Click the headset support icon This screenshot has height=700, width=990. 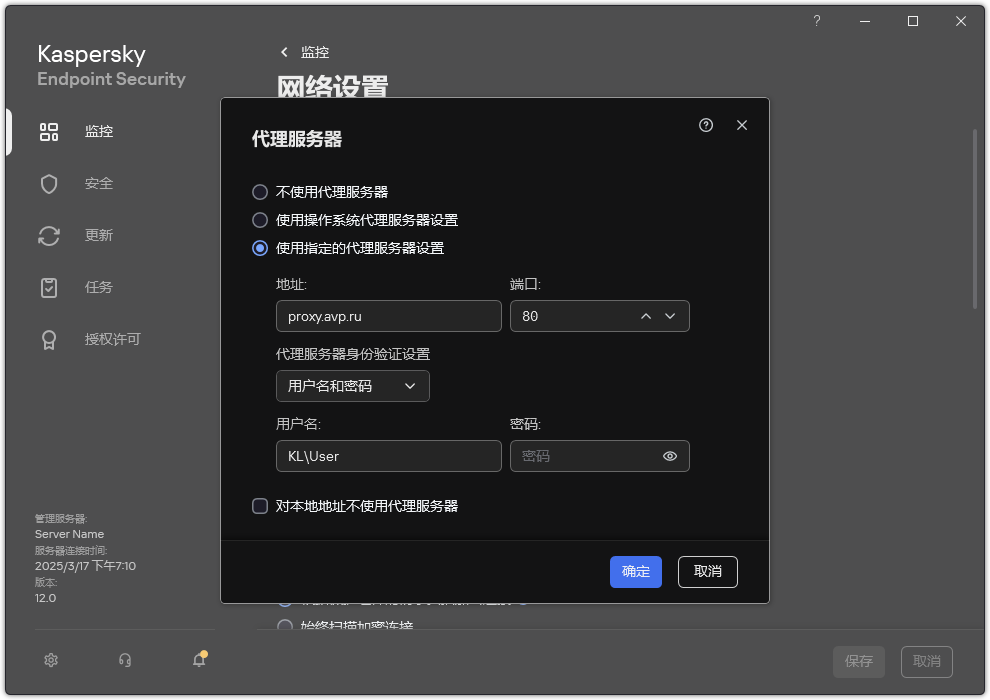(124, 660)
